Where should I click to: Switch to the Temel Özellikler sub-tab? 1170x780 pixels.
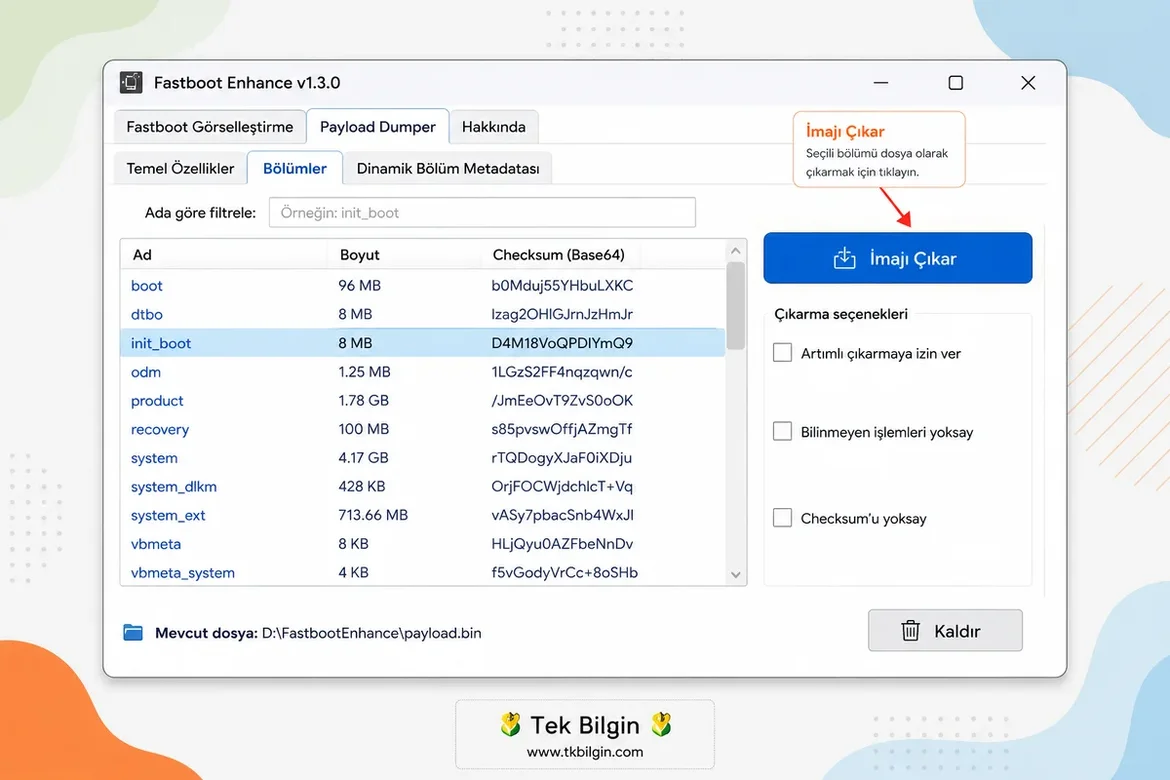(x=180, y=169)
